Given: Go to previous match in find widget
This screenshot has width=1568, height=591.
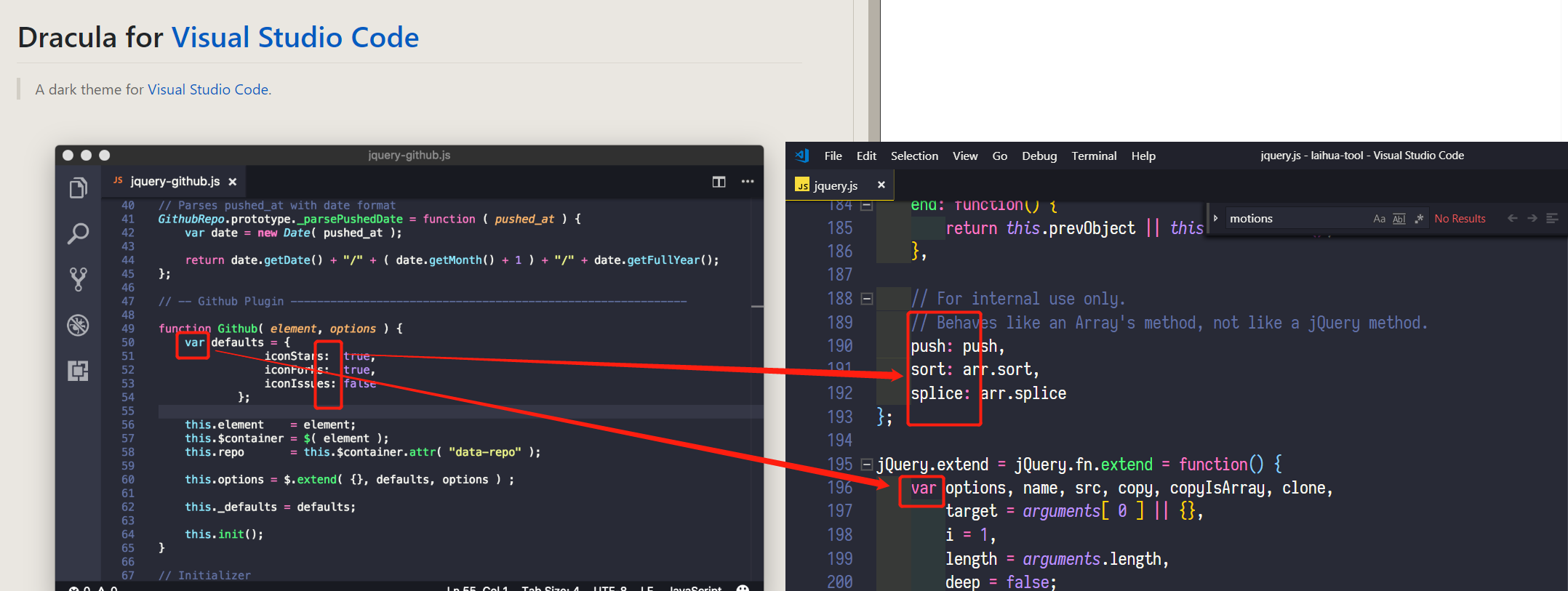Looking at the screenshot, I should (x=1513, y=218).
